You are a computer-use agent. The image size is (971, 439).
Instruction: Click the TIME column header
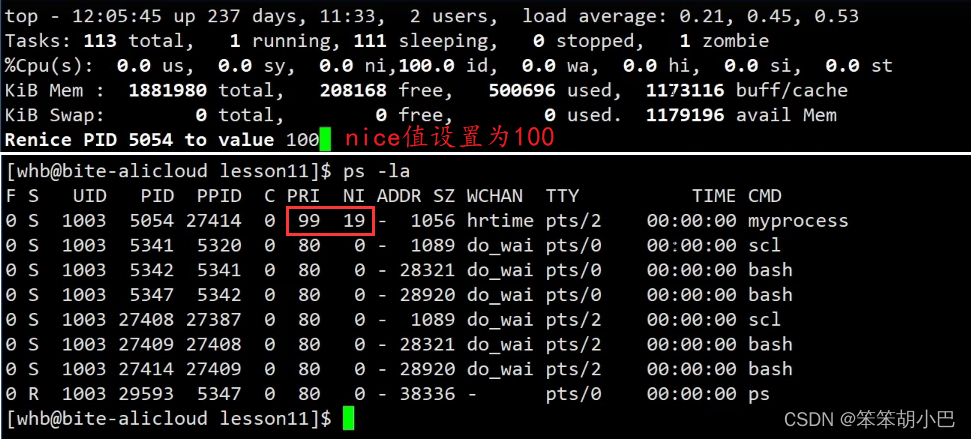click(x=713, y=196)
